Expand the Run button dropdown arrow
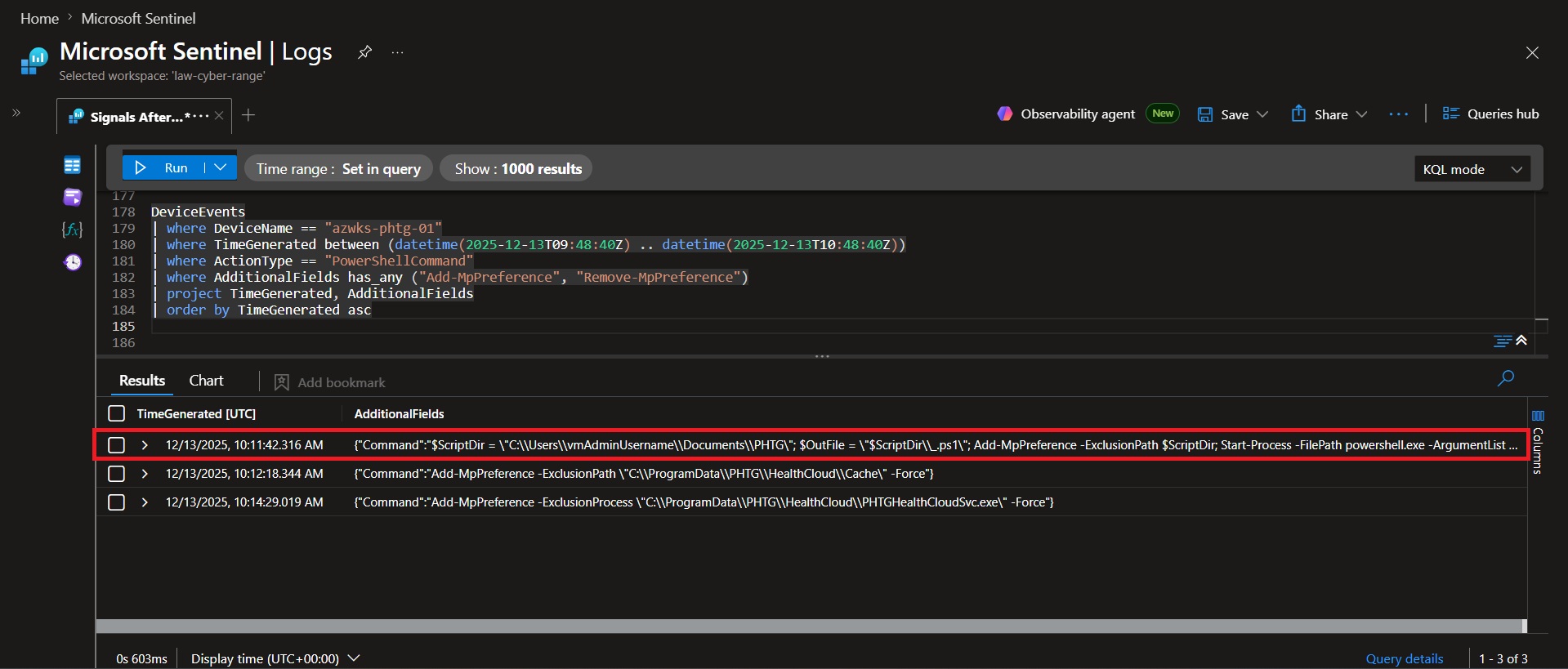The width and height of the screenshot is (1568, 669). (221, 167)
